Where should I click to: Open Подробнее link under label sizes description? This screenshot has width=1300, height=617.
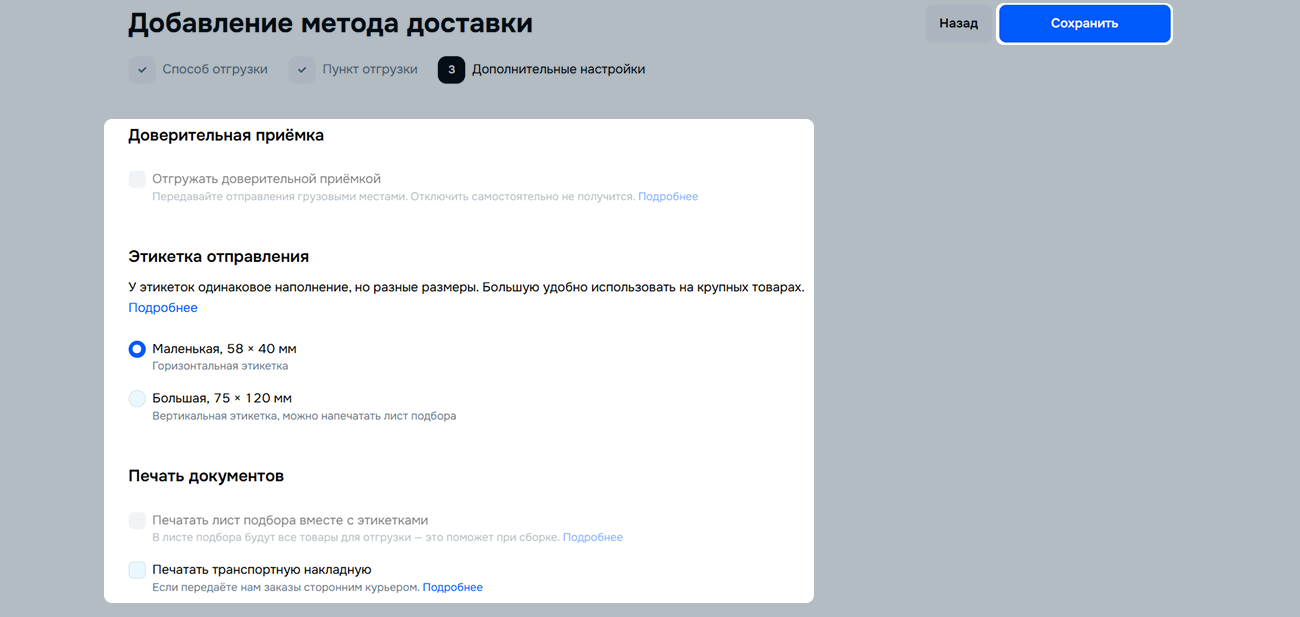point(163,308)
